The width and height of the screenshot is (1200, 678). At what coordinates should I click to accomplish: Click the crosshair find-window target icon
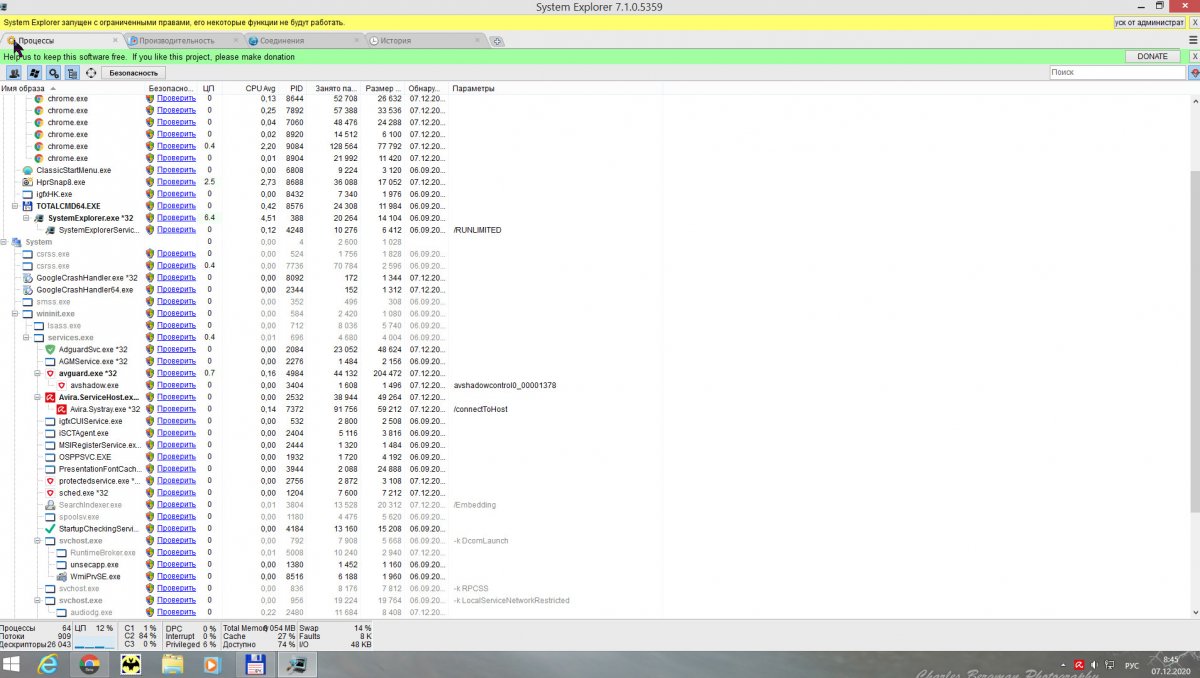point(91,73)
